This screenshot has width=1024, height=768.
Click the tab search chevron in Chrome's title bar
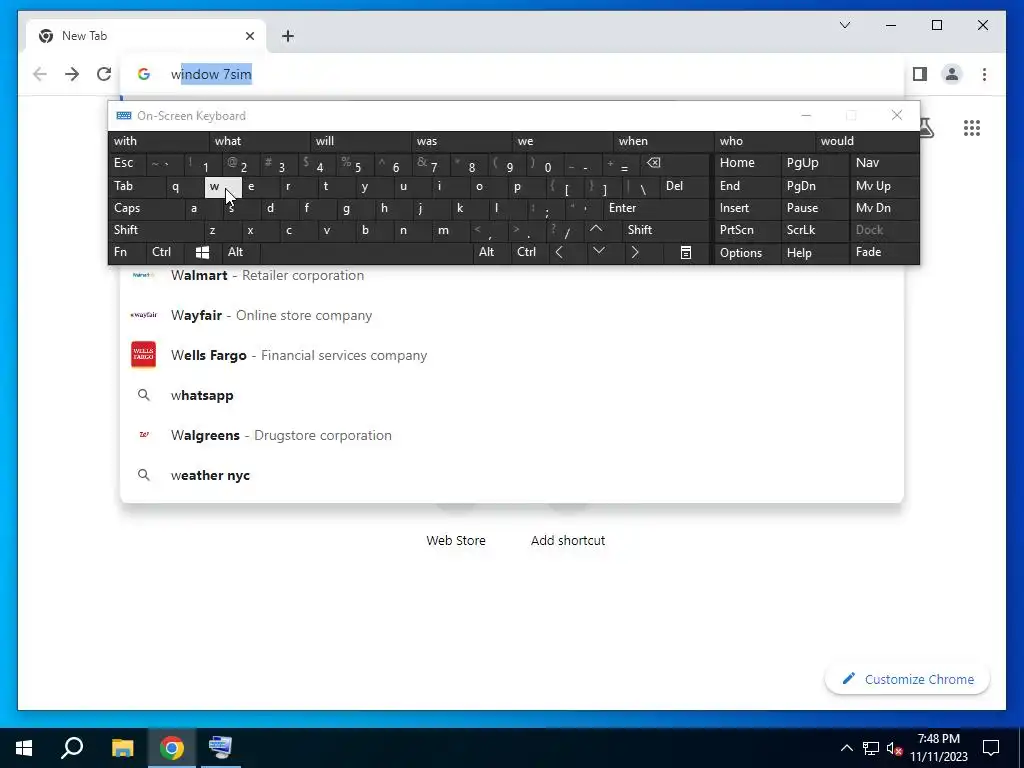[x=845, y=25]
